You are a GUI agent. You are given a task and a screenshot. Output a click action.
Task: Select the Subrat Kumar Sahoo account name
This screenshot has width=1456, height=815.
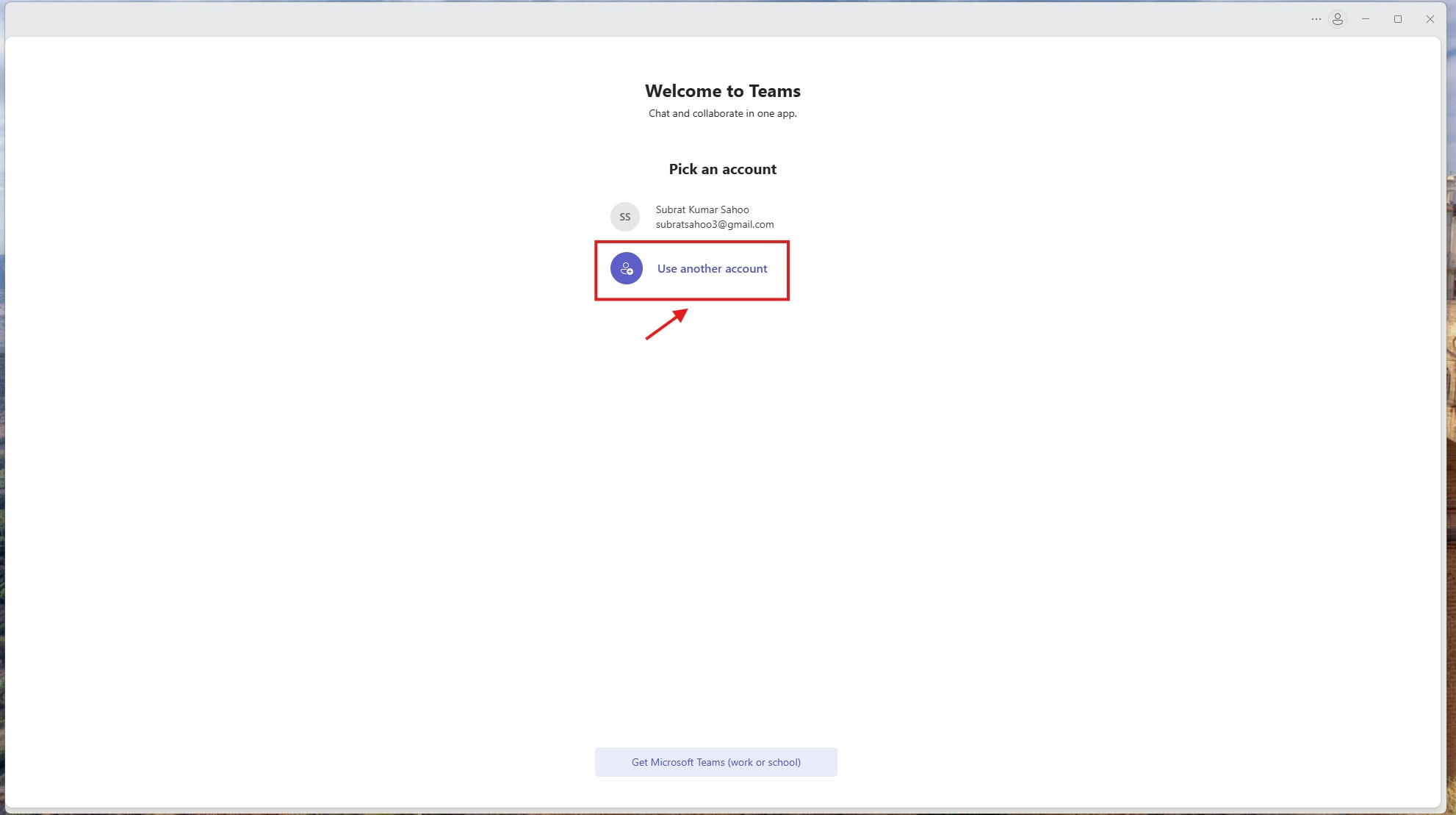(x=702, y=209)
